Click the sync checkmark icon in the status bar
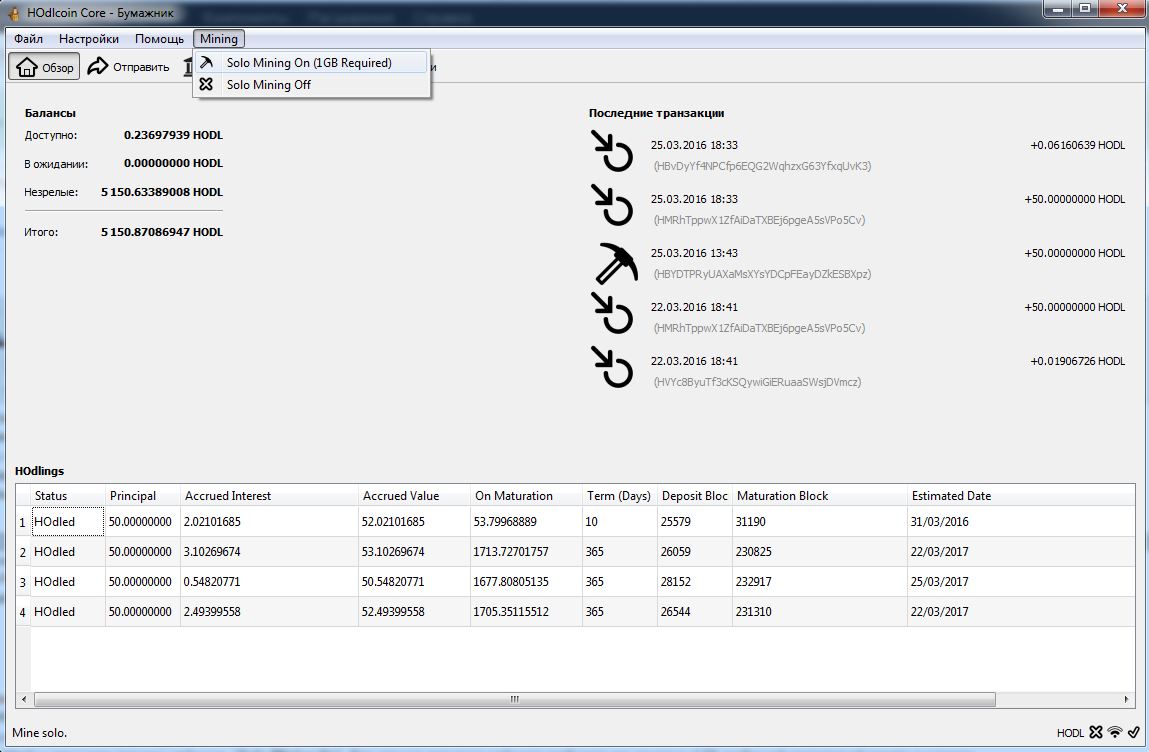Image resolution: width=1149 pixels, height=752 pixels. [1133, 732]
